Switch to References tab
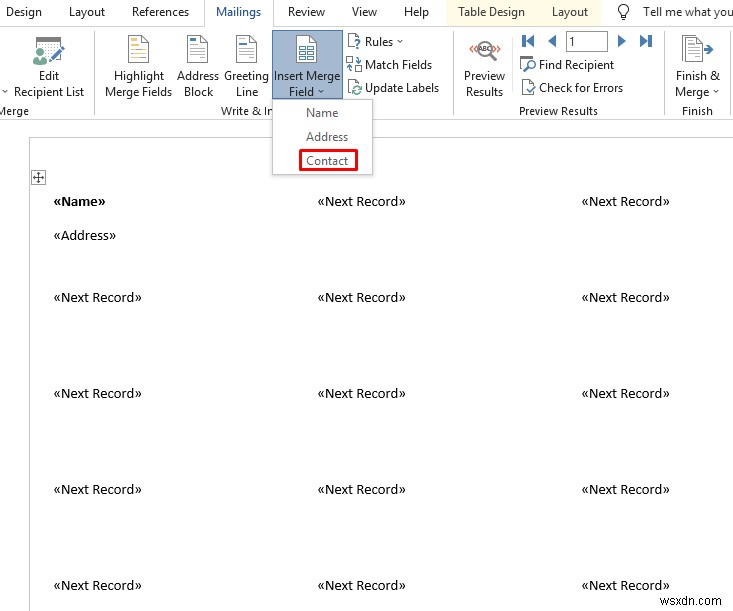The height and width of the screenshot is (611, 733). click(160, 12)
